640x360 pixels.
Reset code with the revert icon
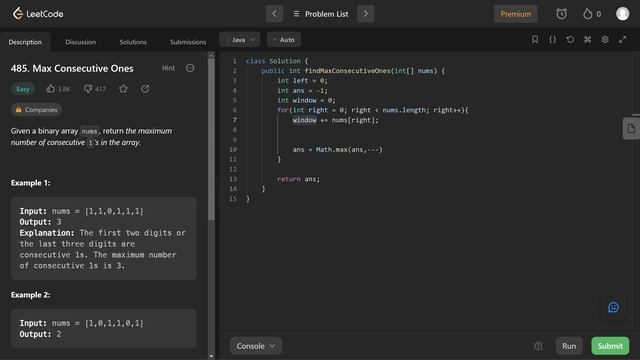570,39
